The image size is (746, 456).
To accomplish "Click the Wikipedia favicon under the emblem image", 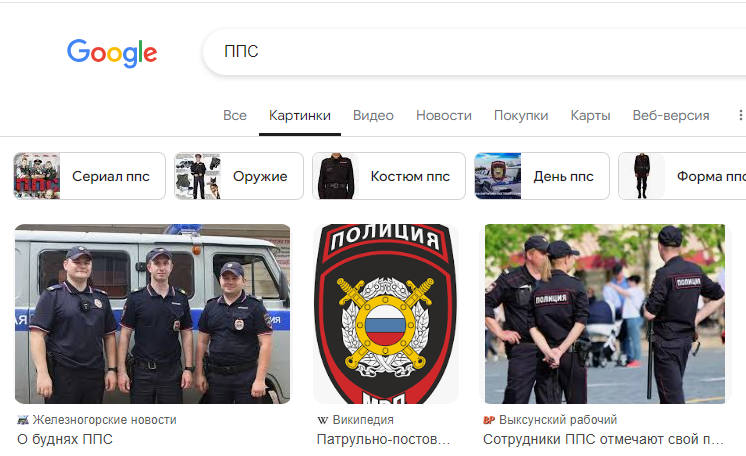I will click(x=323, y=420).
